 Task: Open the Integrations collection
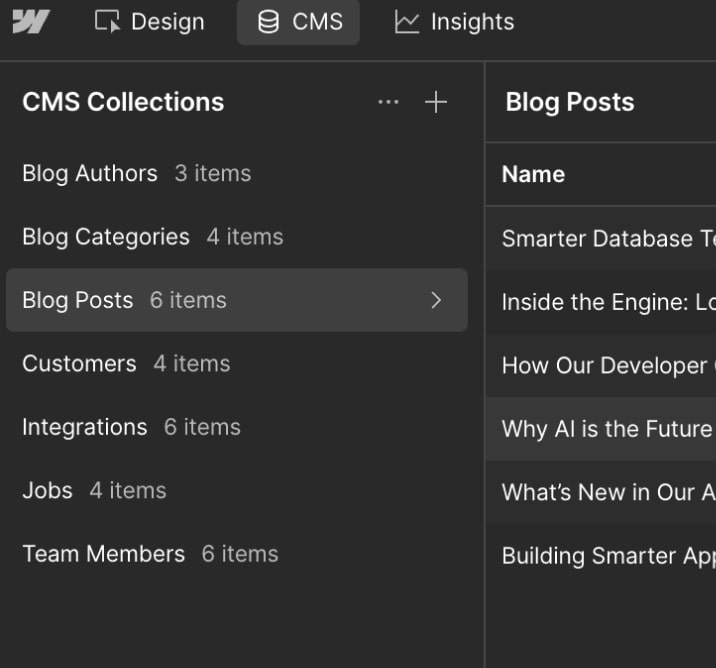(85, 427)
